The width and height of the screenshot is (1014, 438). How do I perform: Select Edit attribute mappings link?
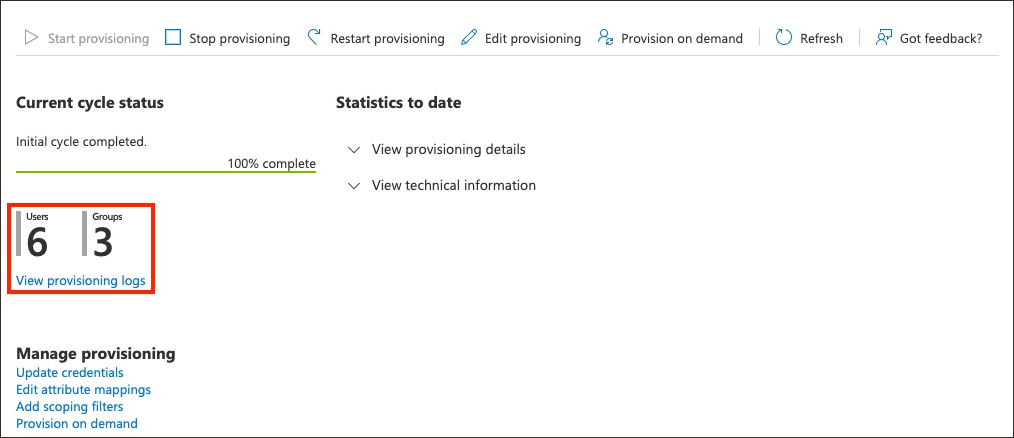tap(83, 390)
